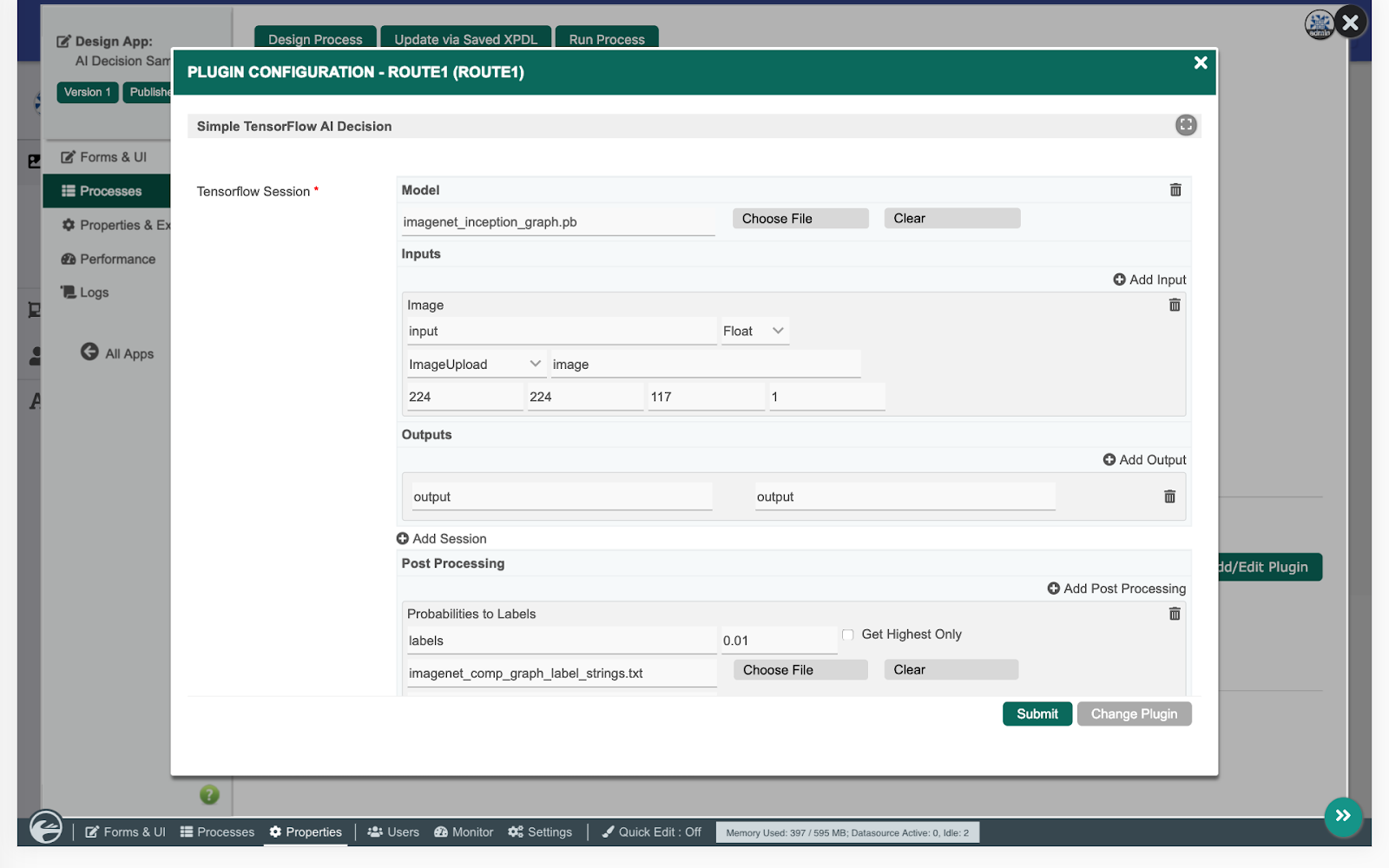The width and height of the screenshot is (1389, 868).
Task: Go back to All Apps
Action: [x=117, y=352]
